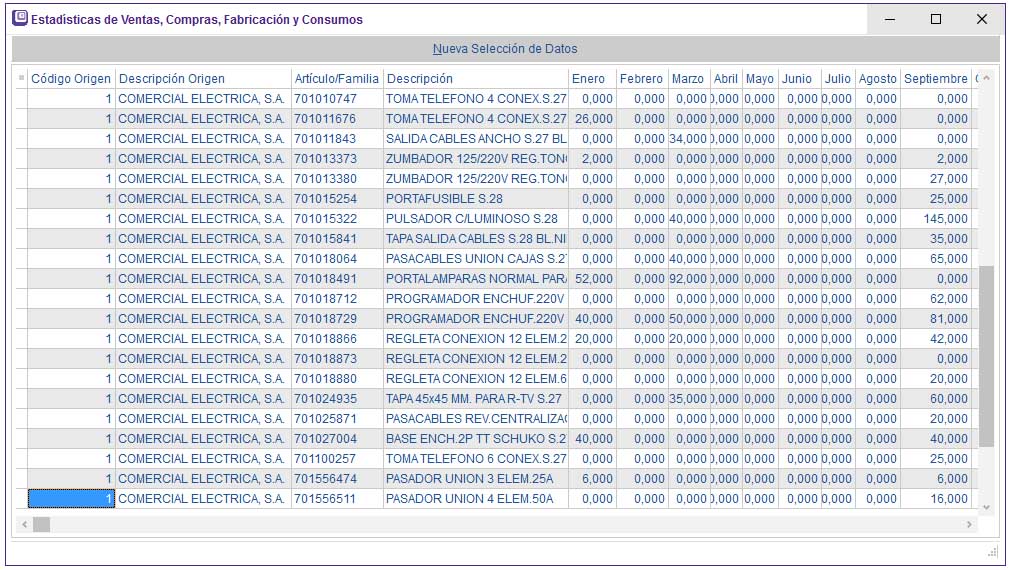1012x570 pixels.
Task: Select article code cell 701018491
Action: click(x=337, y=279)
